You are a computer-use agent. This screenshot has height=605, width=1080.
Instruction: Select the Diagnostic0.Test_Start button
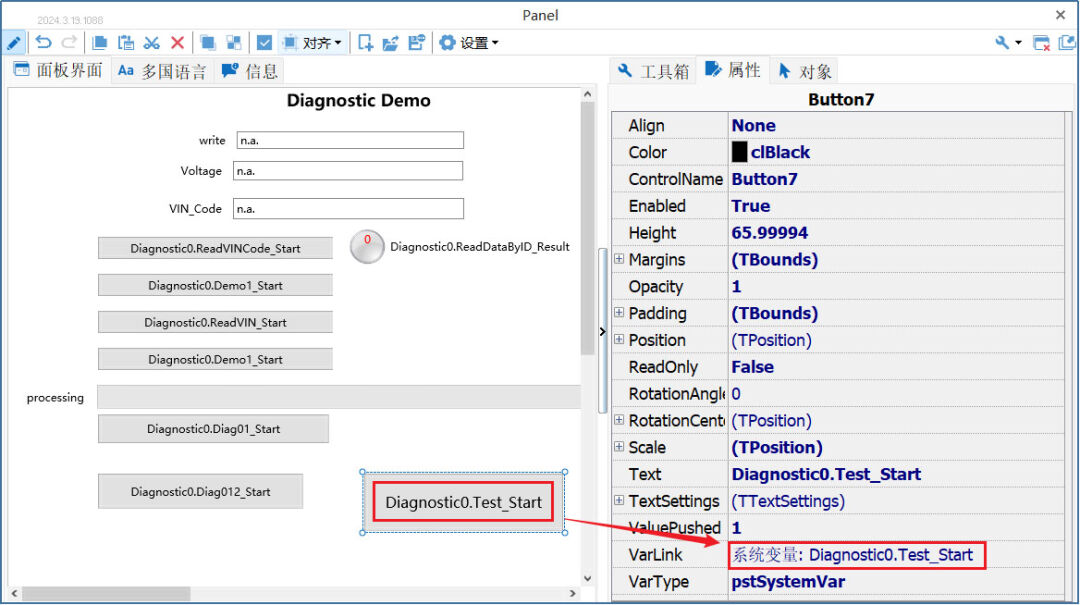pyautogui.click(x=464, y=502)
